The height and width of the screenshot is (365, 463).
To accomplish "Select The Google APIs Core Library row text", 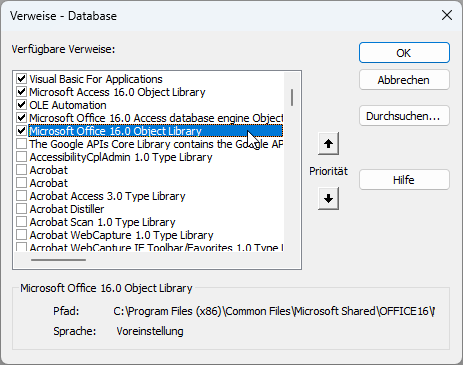I will pos(156,144).
